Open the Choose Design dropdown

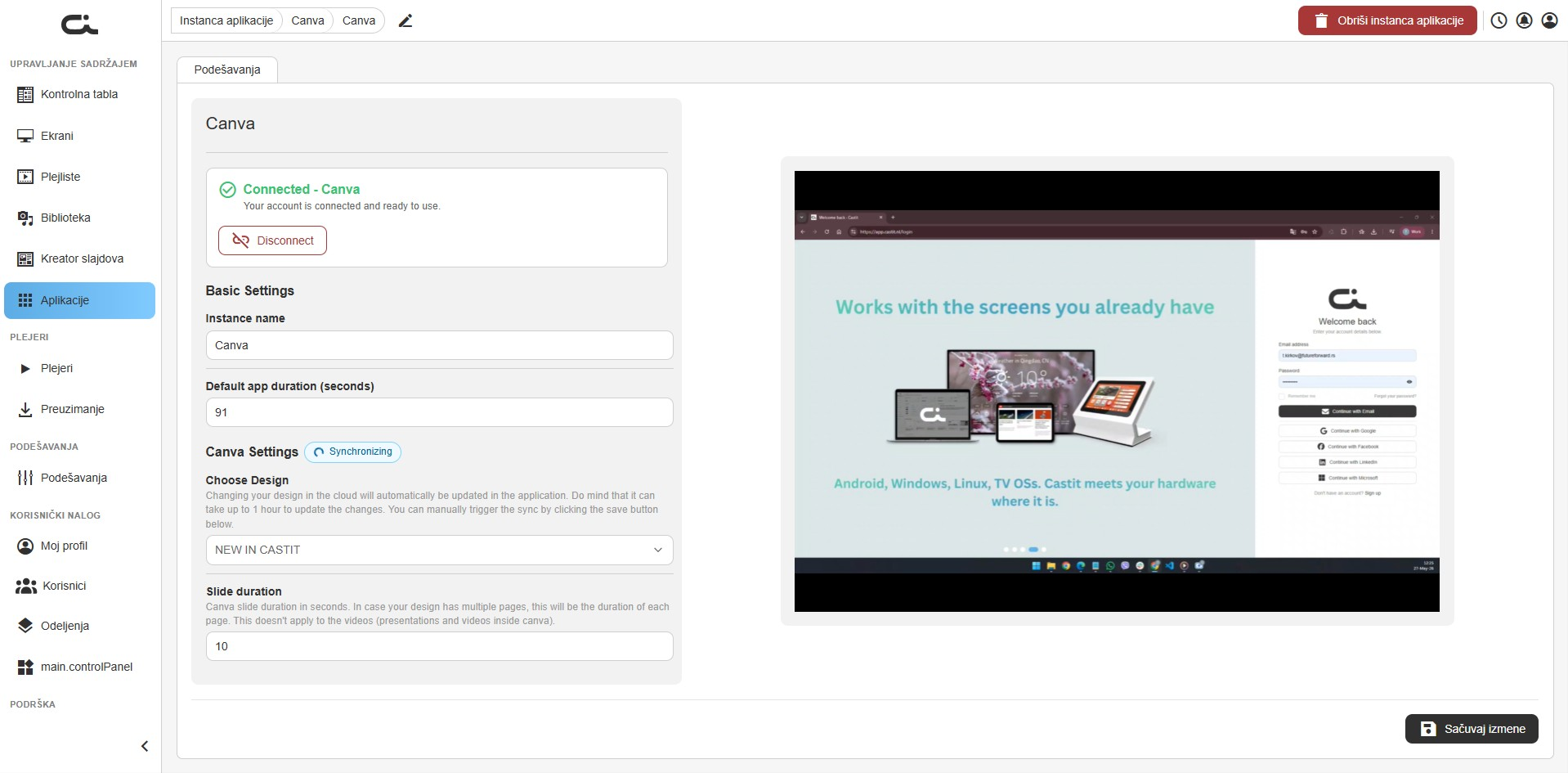439,550
